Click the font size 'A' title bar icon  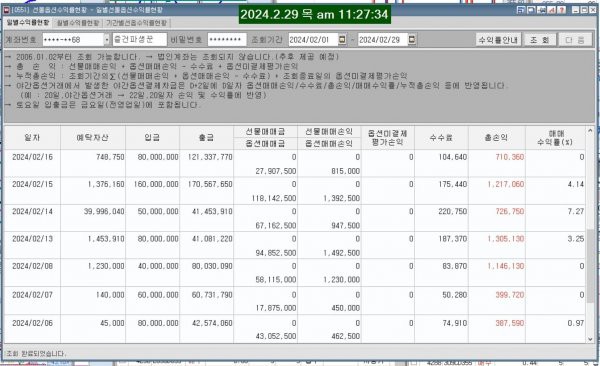[551, 10]
